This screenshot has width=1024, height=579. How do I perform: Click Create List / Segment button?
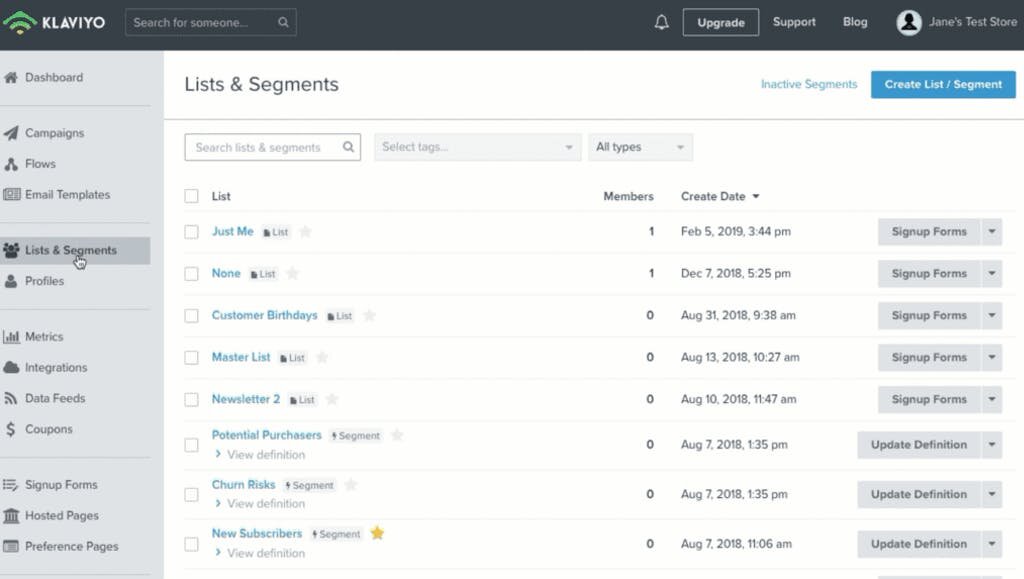tap(943, 84)
